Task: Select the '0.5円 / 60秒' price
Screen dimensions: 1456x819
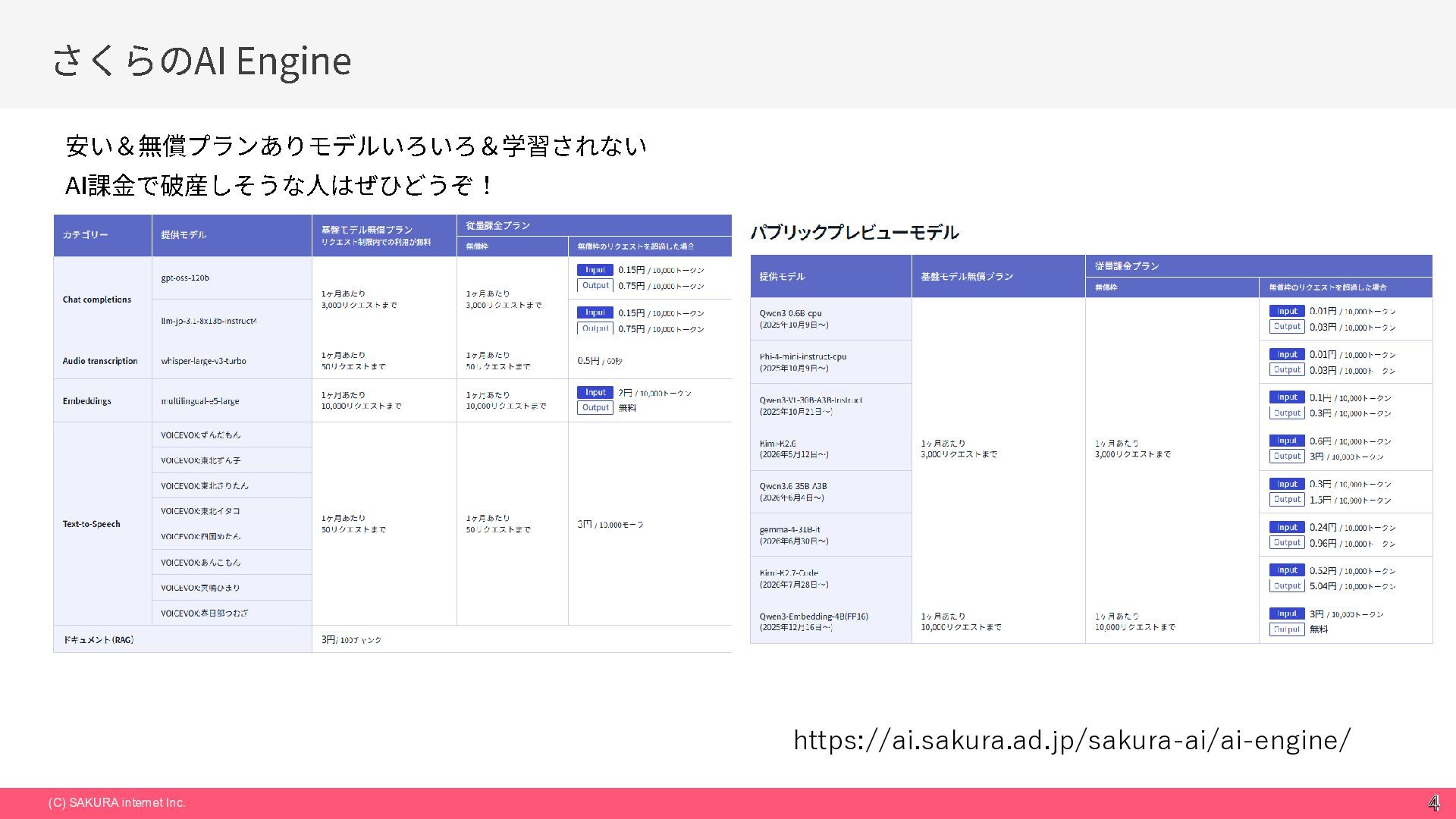Action: 600,361
